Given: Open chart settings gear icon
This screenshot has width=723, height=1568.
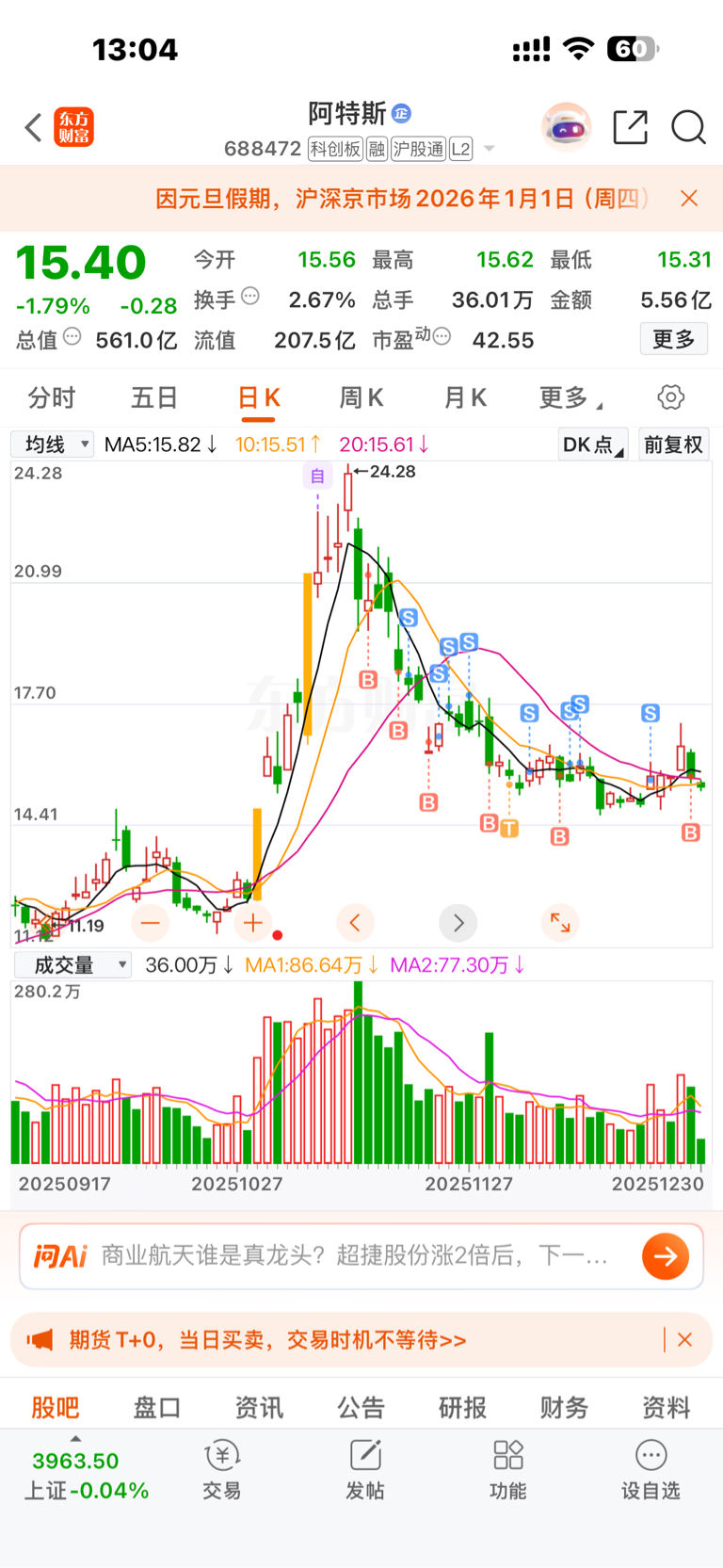Looking at the screenshot, I should click(x=671, y=397).
